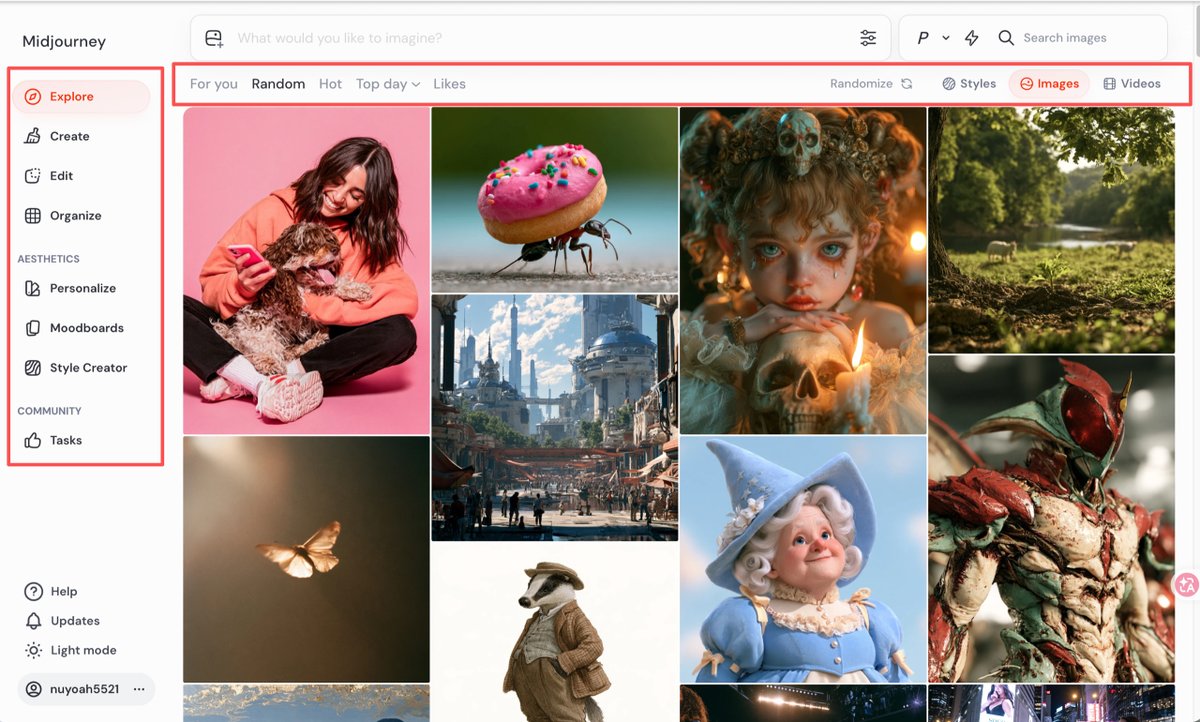
Task: Switch view to Styles
Action: [969, 84]
